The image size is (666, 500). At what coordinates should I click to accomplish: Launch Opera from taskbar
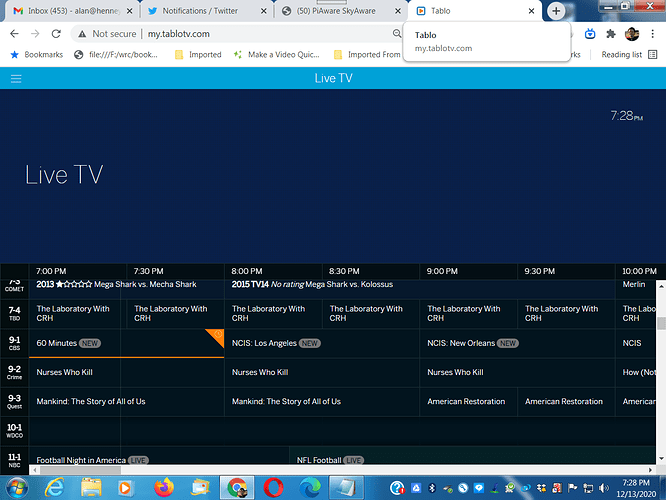[273, 488]
